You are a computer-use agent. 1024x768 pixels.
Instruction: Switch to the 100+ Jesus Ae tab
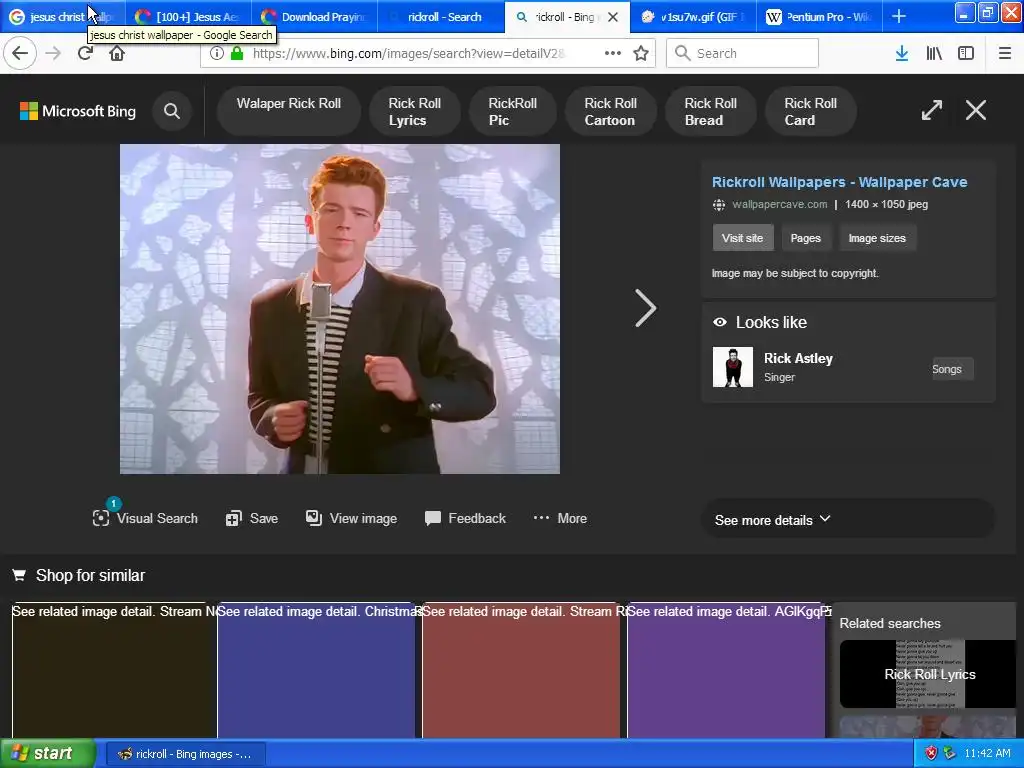point(188,17)
